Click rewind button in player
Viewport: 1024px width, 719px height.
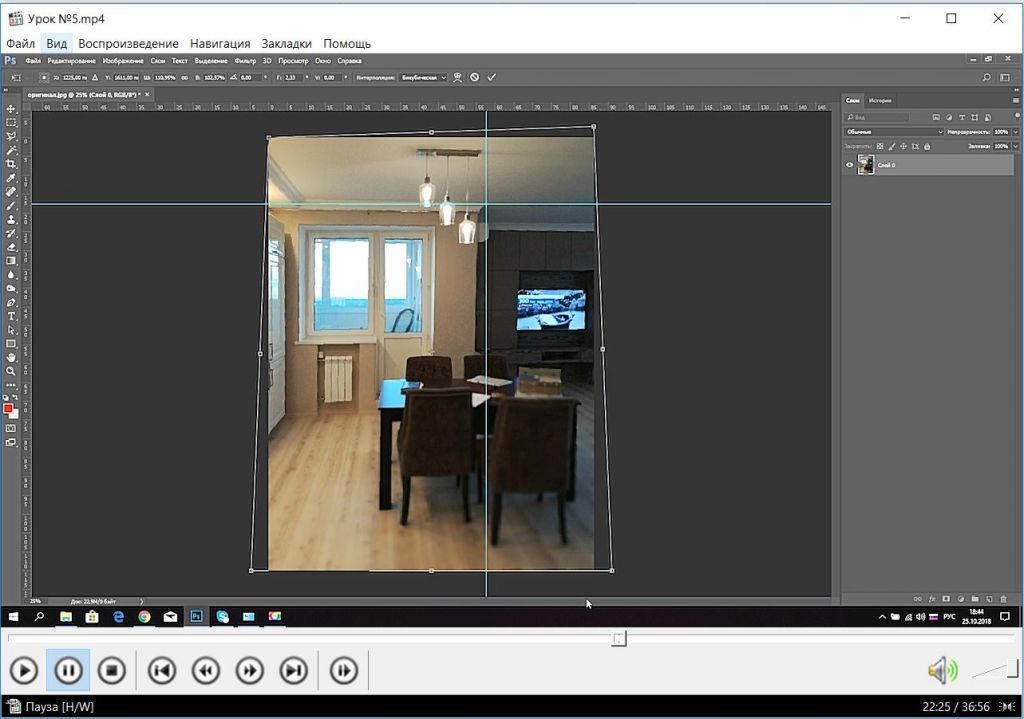click(x=206, y=671)
